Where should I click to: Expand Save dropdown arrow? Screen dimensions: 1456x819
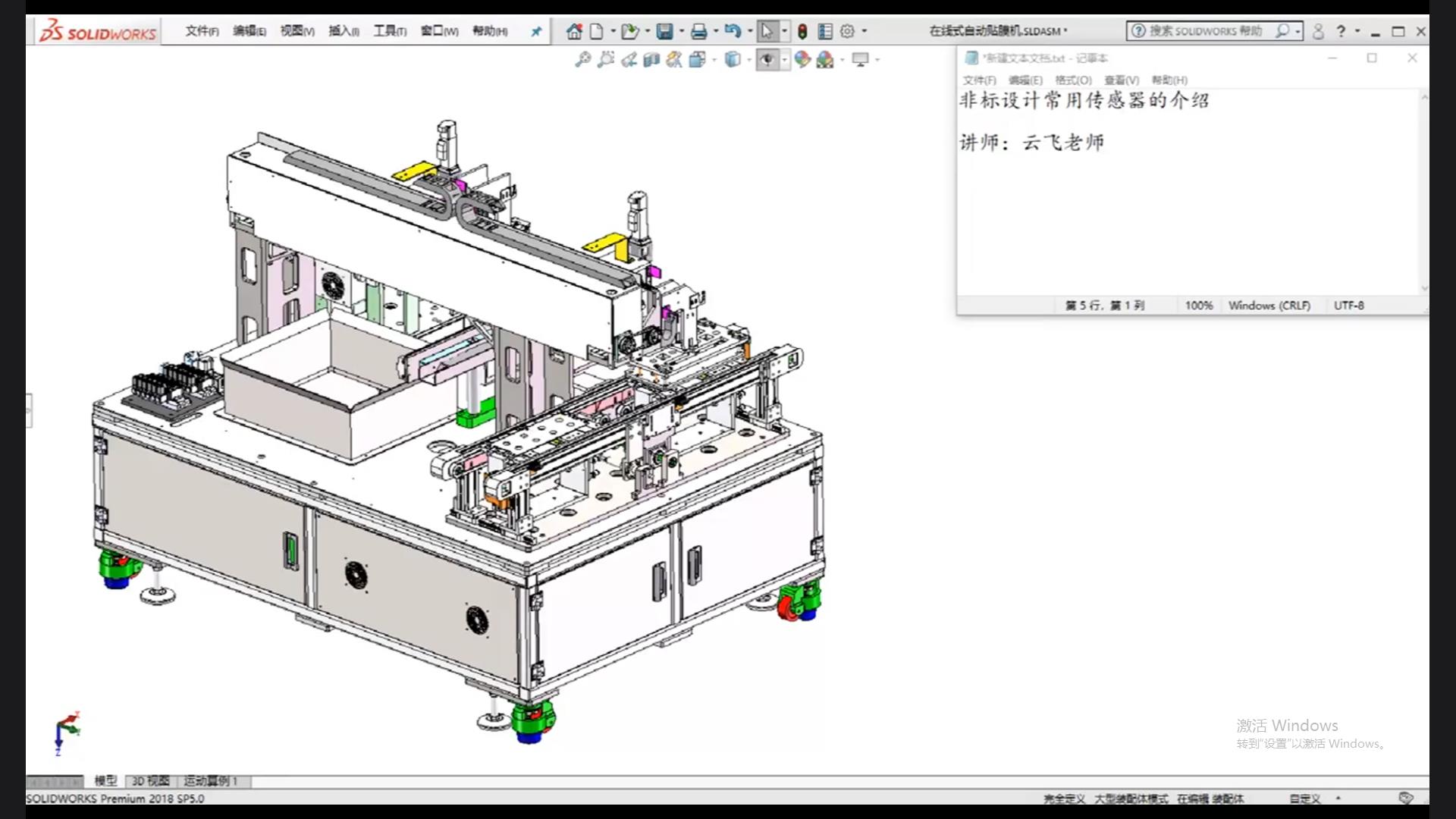(x=681, y=31)
